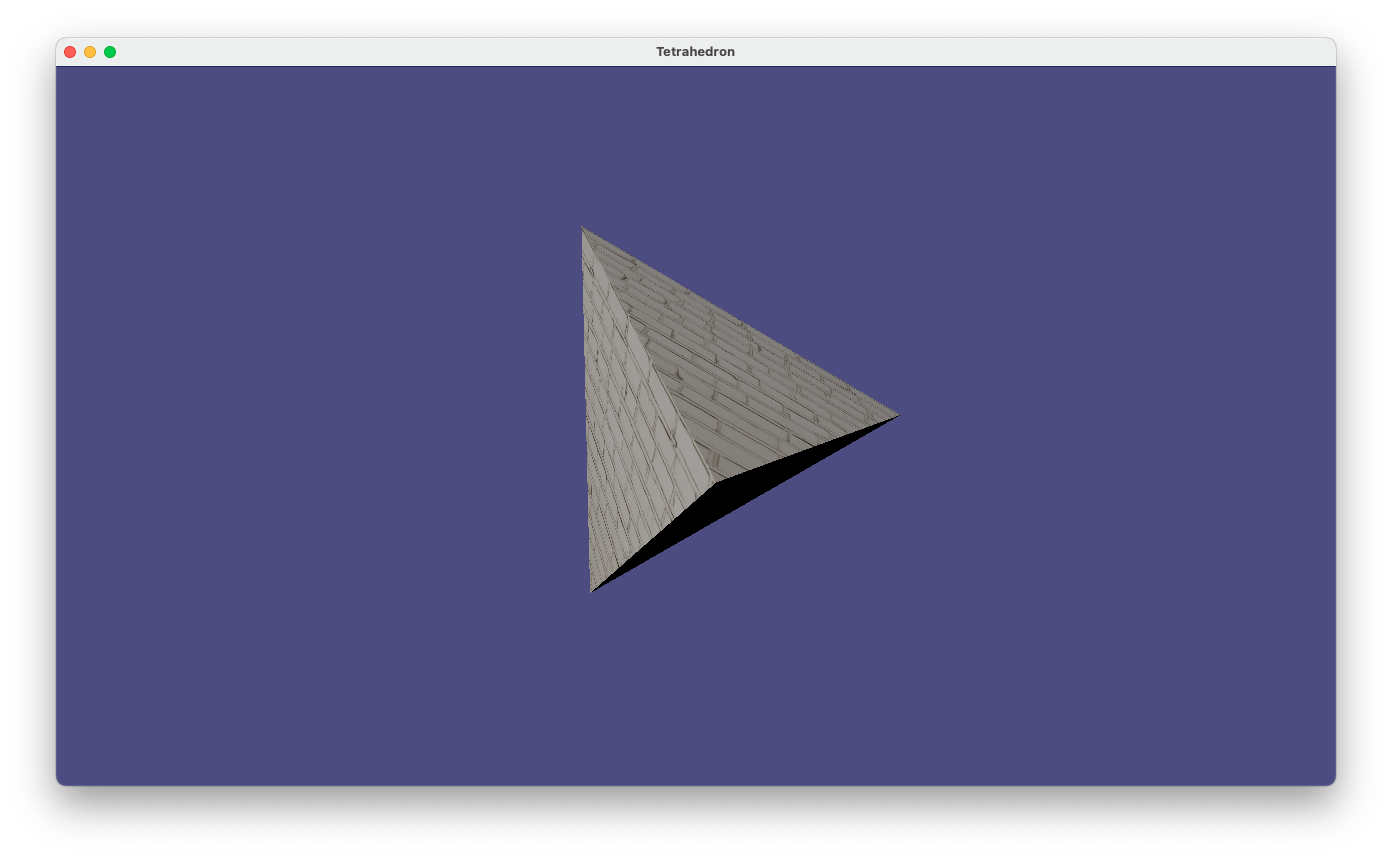Screen dimensions: 1392x860
Task: Click empty title bar between buttons and title
Action: tap(380, 52)
